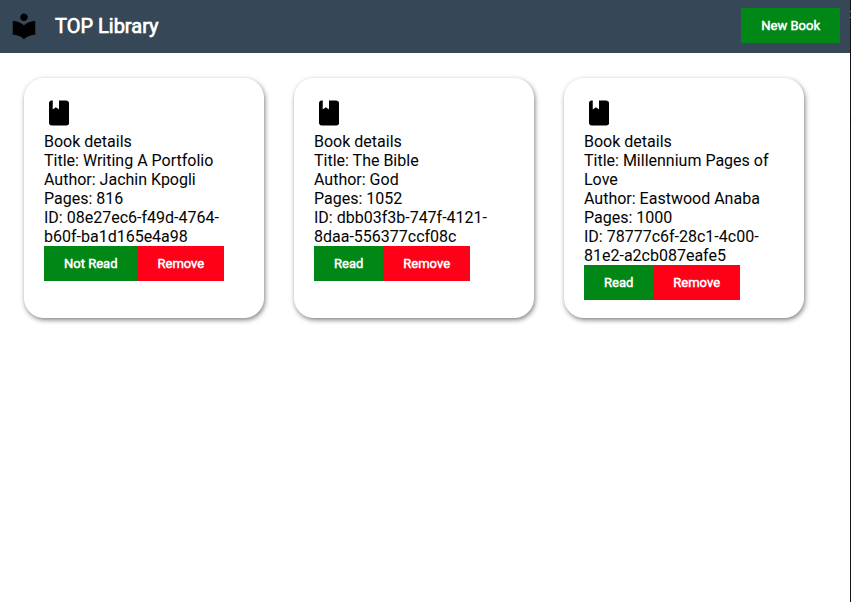This screenshot has height=602, width=851.
Task: Click the 'Author: Eastwood Anaba' line
Action: click(x=672, y=199)
